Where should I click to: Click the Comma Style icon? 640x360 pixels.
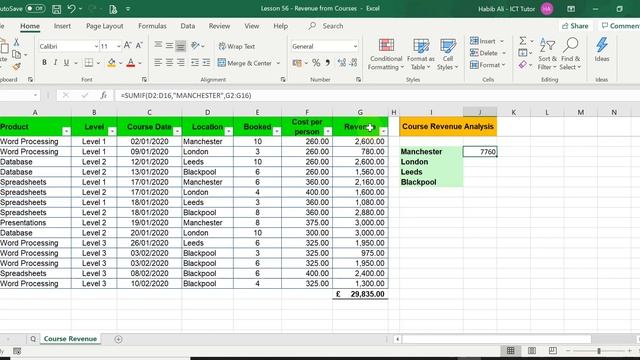327,63
